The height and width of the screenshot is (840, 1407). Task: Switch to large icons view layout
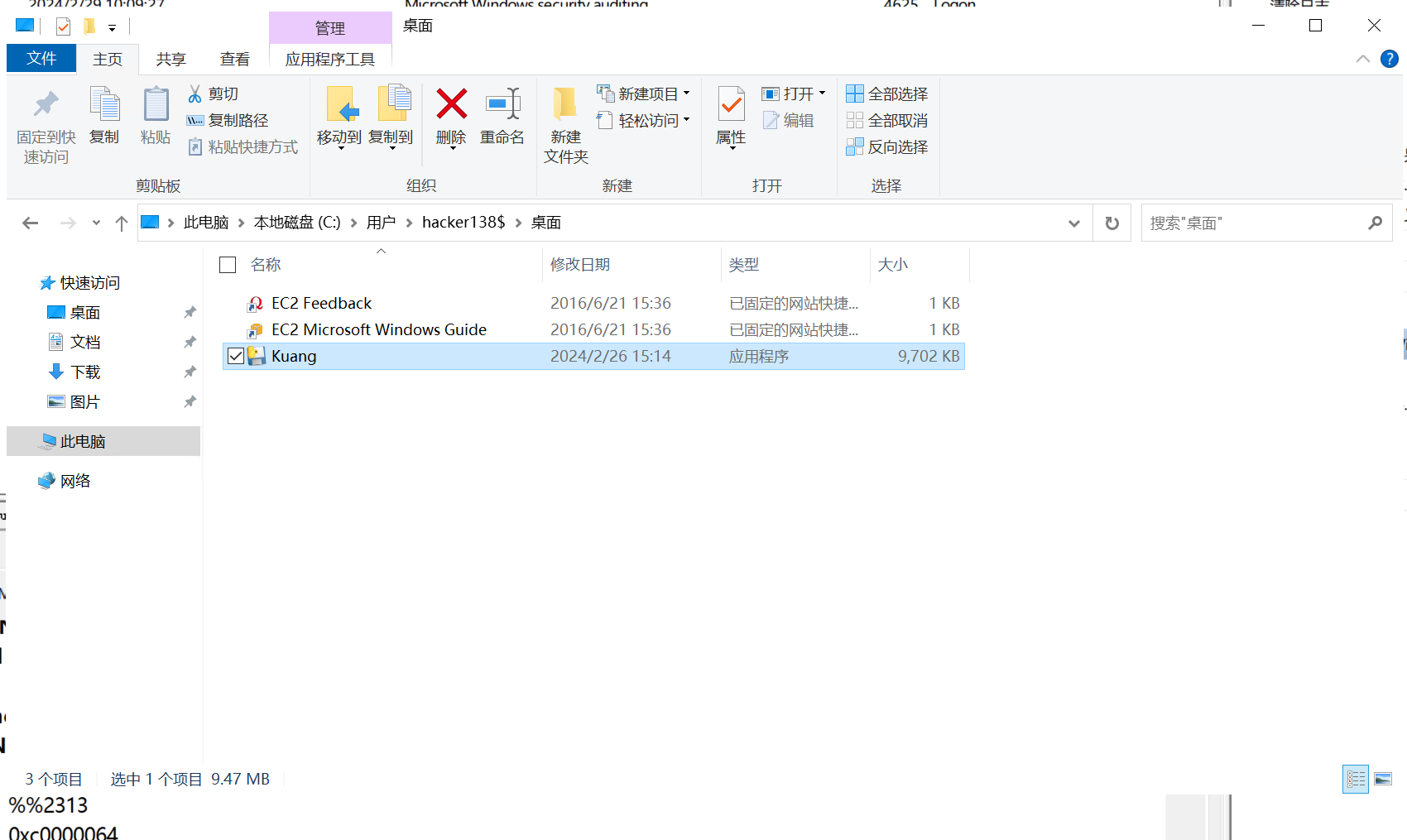pos(1383,779)
